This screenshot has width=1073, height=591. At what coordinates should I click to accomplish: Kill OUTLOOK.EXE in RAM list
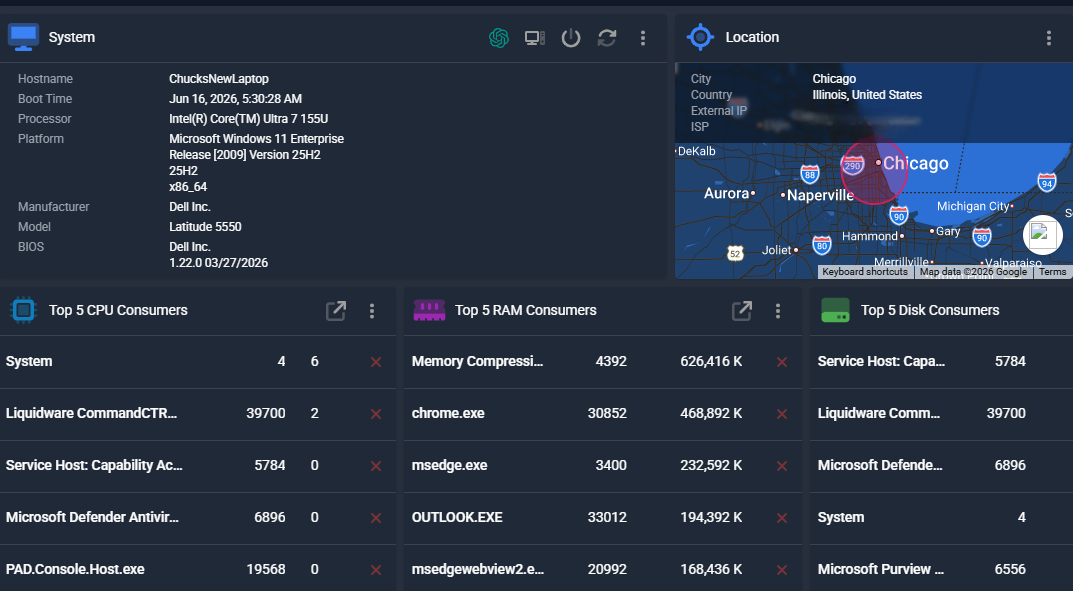coord(781,518)
